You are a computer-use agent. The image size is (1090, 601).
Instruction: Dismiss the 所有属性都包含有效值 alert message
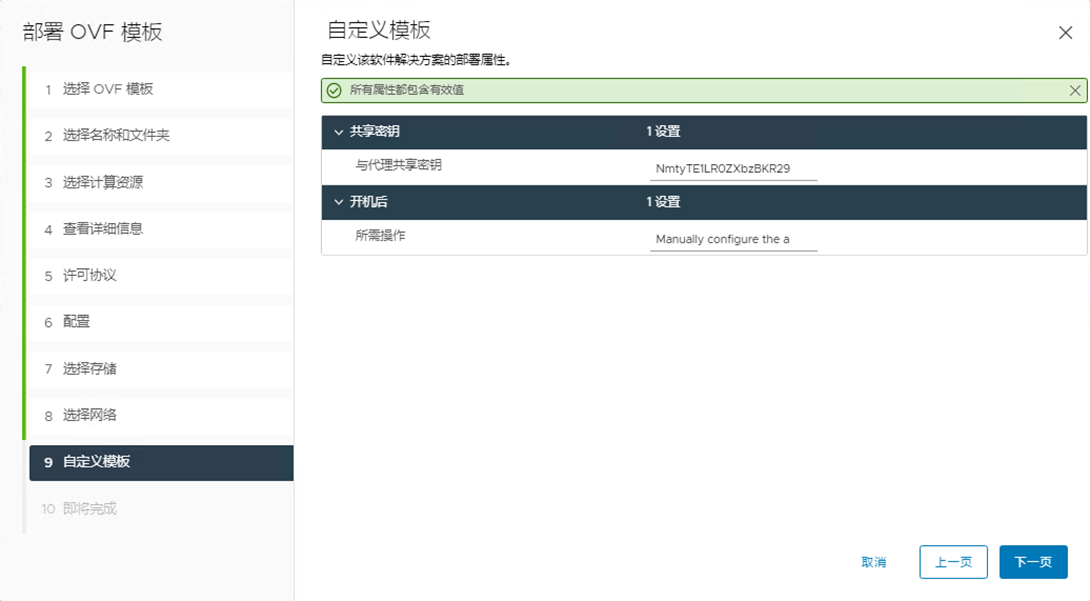point(1075,90)
